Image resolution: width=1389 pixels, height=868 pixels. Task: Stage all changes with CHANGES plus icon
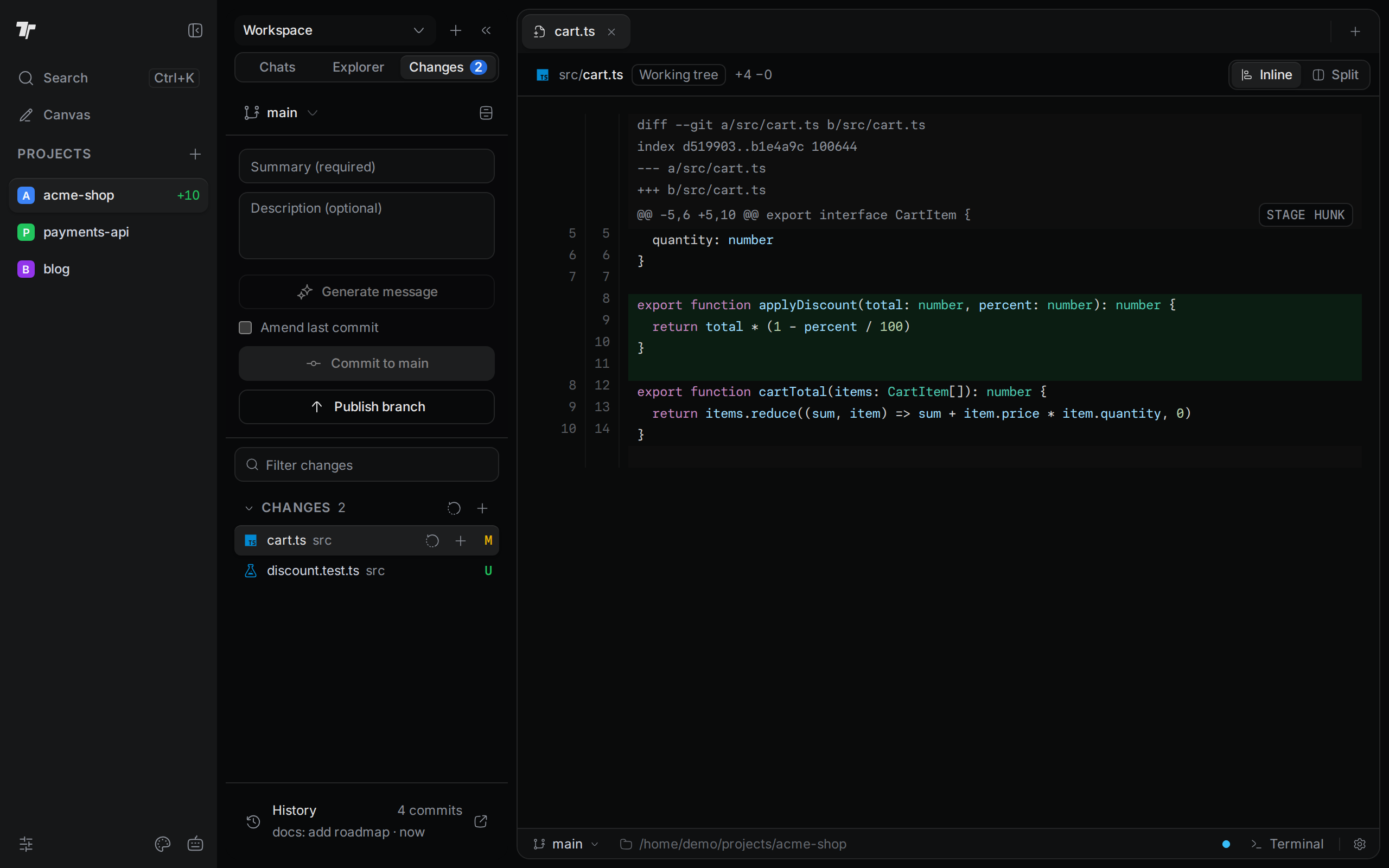pyautogui.click(x=482, y=508)
